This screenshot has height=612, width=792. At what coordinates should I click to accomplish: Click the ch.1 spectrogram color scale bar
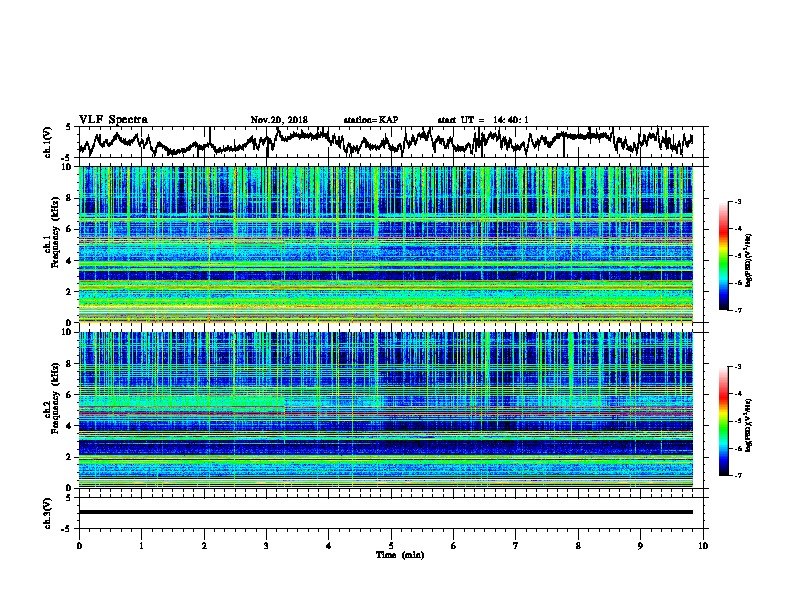[x=723, y=256]
